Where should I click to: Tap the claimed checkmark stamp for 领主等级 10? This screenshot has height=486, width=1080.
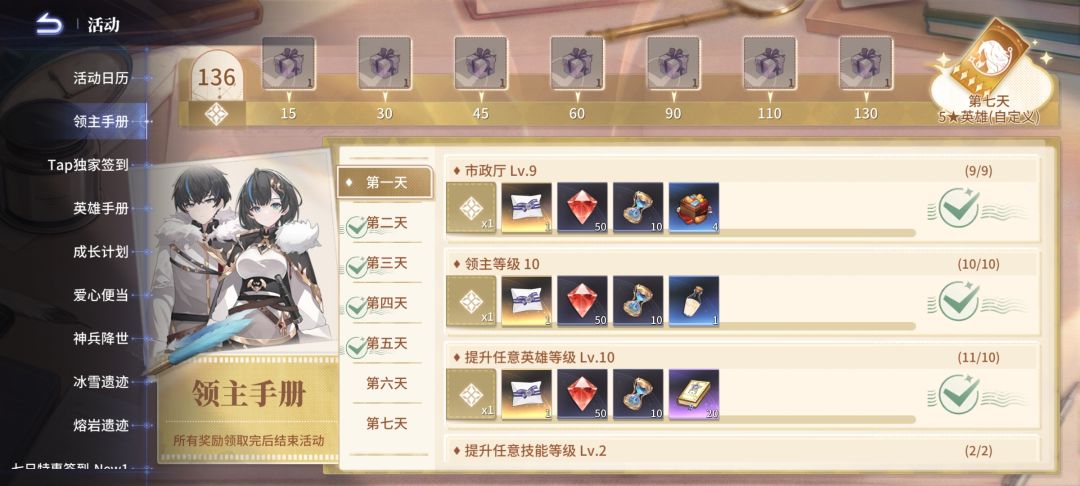[x=959, y=302]
